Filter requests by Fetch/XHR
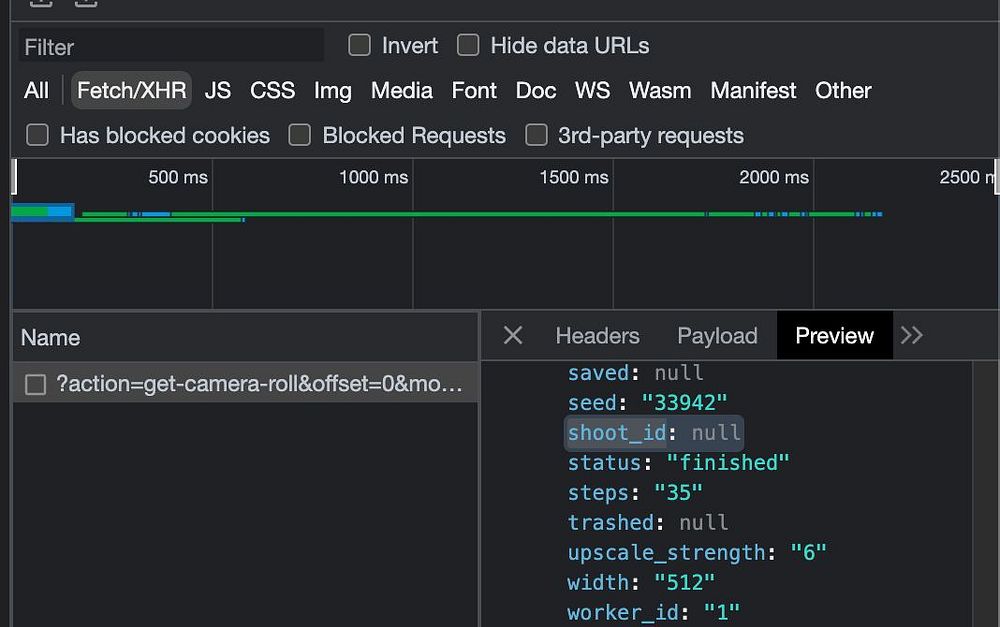 [131, 90]
